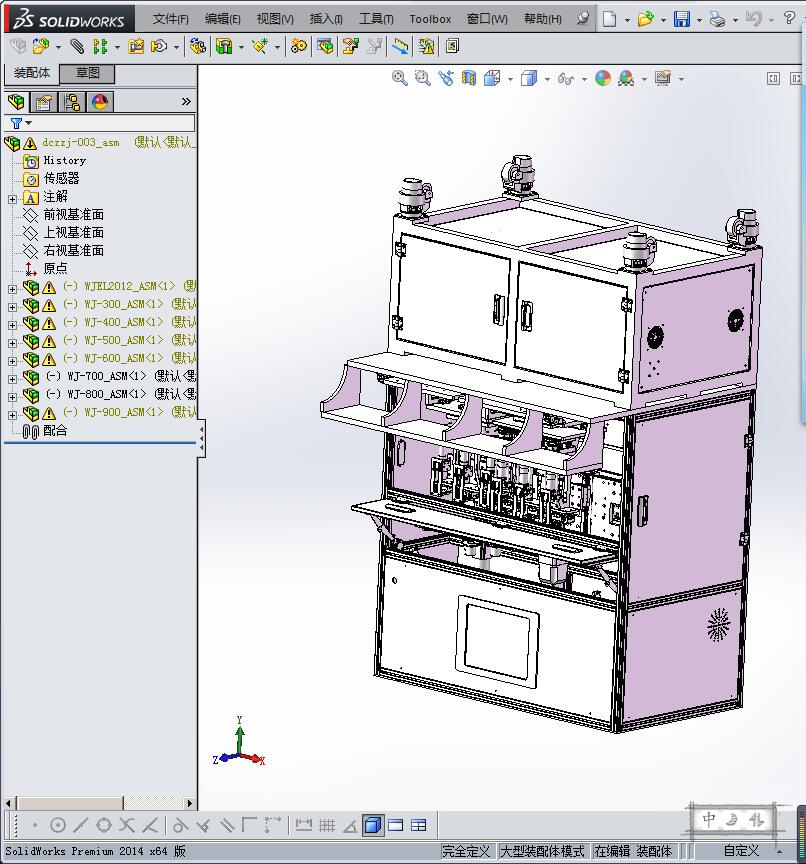
Task: Open the 文件(F) menu
Action: pyautogui.click(x=171, y=19)
